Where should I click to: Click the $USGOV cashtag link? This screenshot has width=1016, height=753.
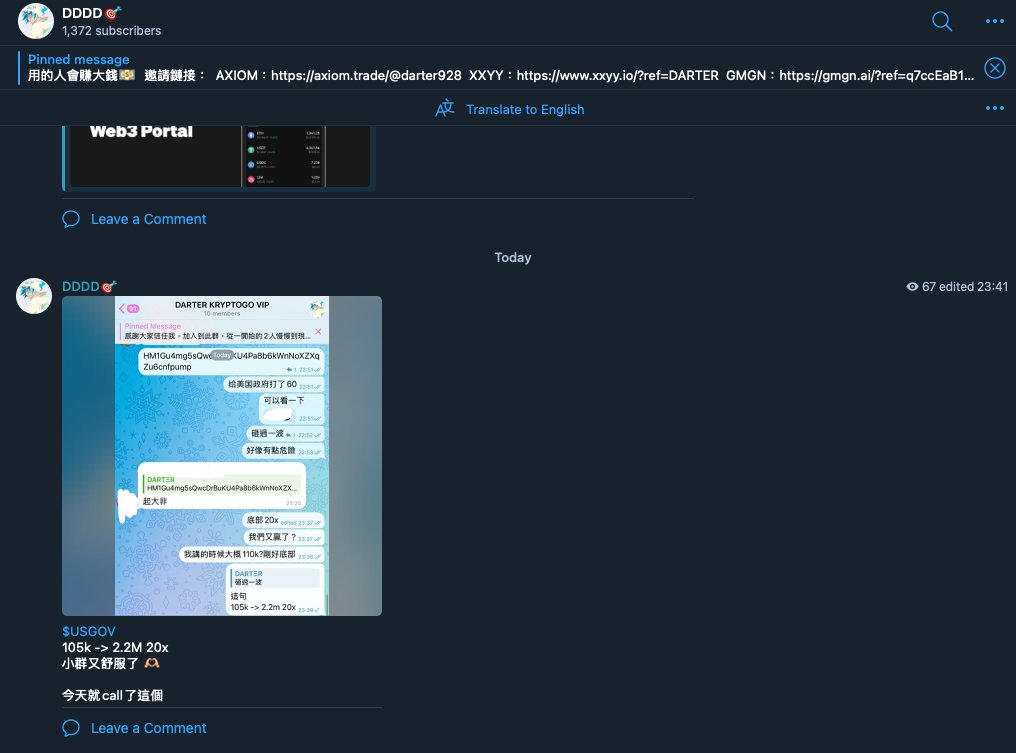pyautogui.click(x=89, y=631)
